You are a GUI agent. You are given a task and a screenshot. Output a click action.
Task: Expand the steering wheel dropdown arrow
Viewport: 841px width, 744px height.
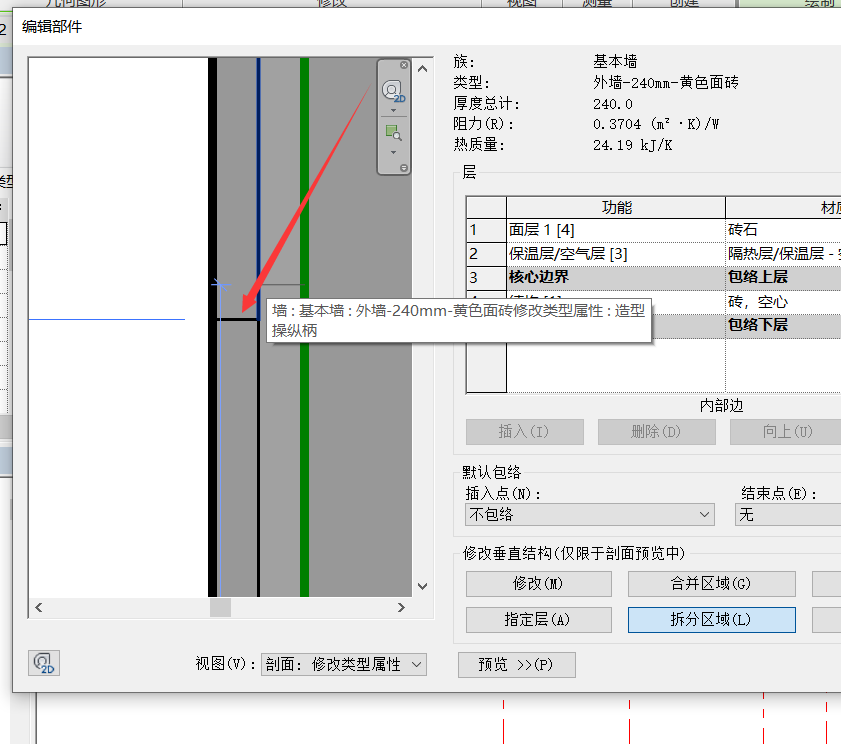coord(393,111)
